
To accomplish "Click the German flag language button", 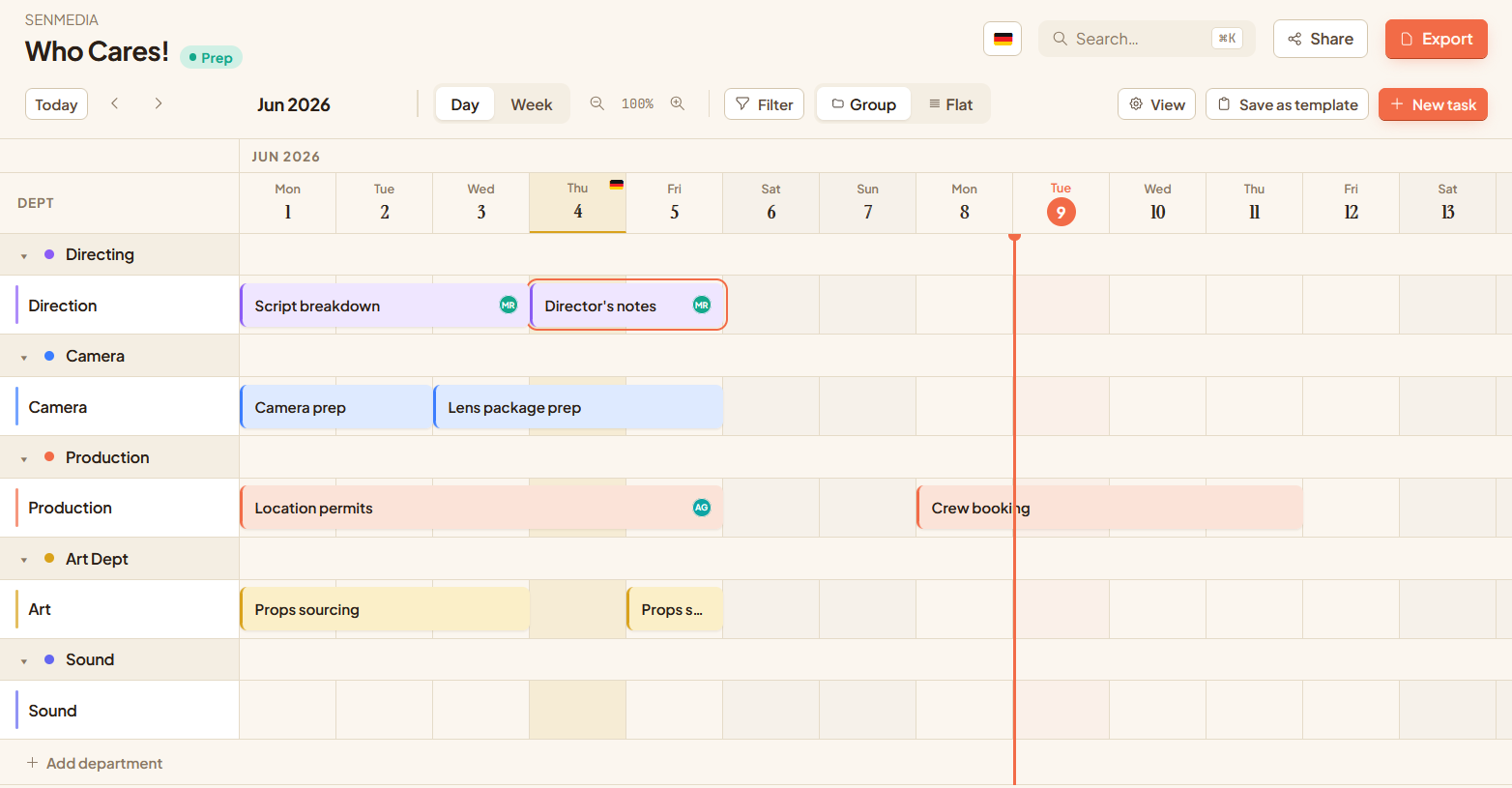I will tap(1003, 39).
